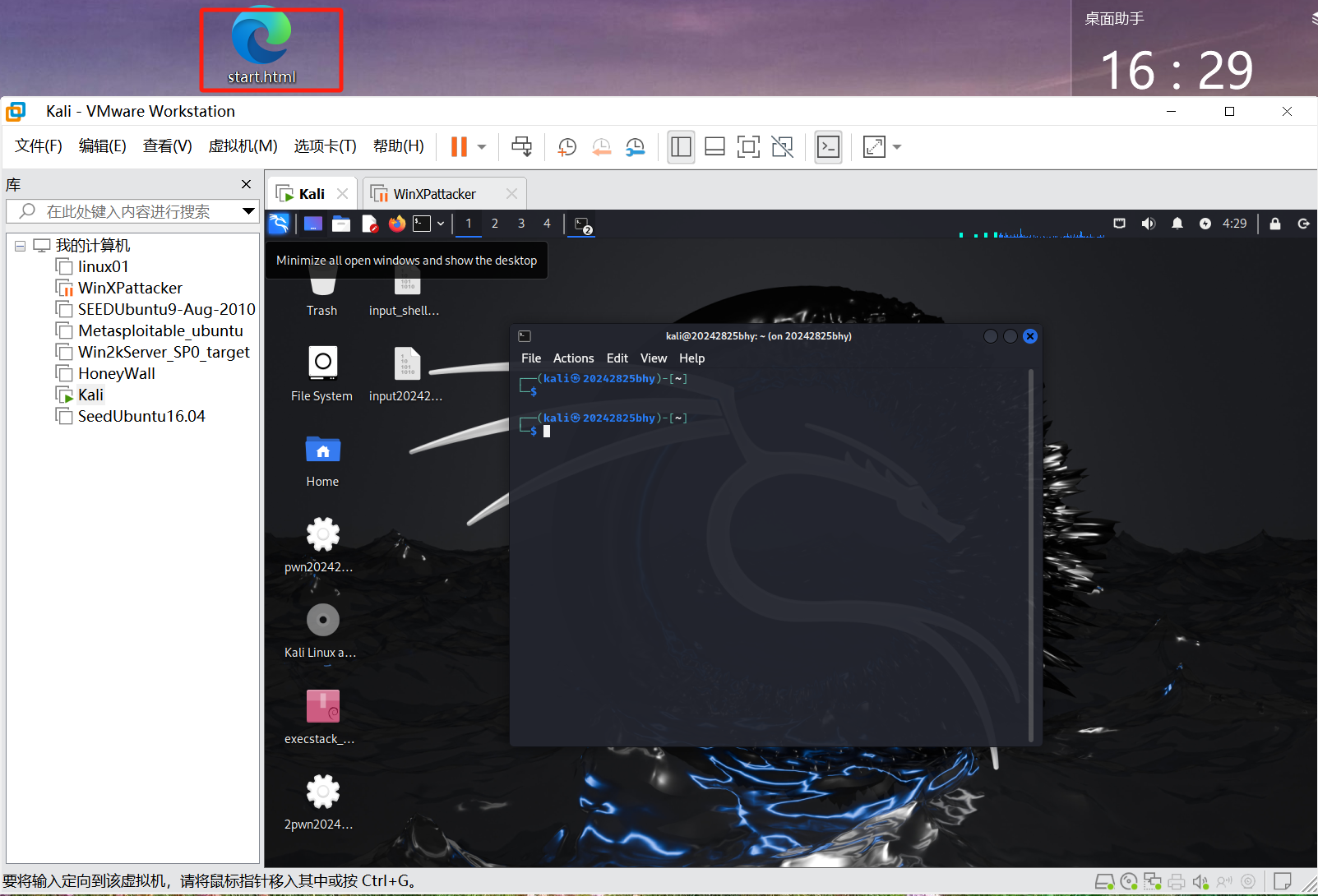Launch Firefox from the Kali panel
The image size is (1318, 896).
[x=397, y=224]
